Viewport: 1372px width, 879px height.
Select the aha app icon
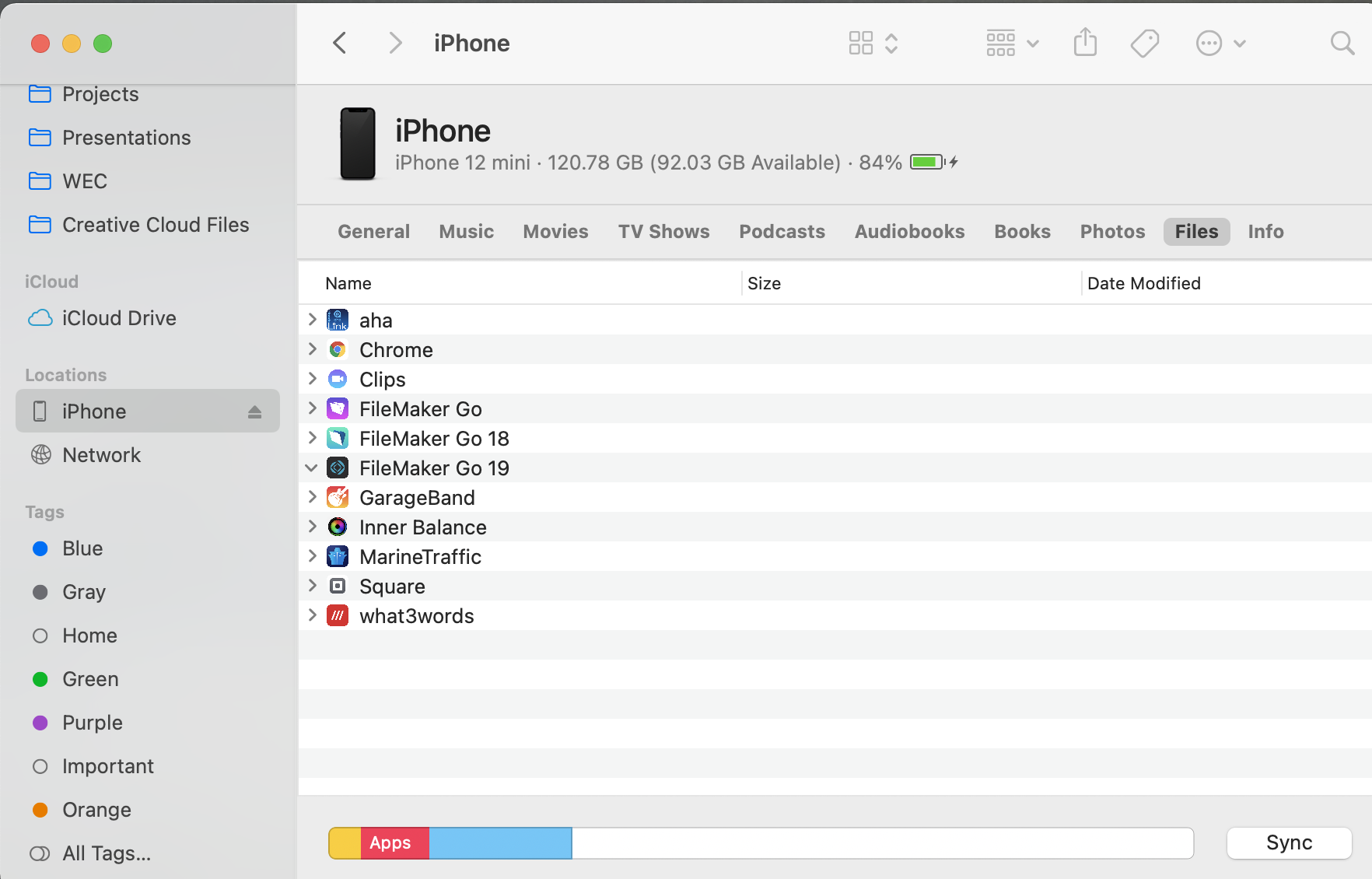[x=338, y=320]
